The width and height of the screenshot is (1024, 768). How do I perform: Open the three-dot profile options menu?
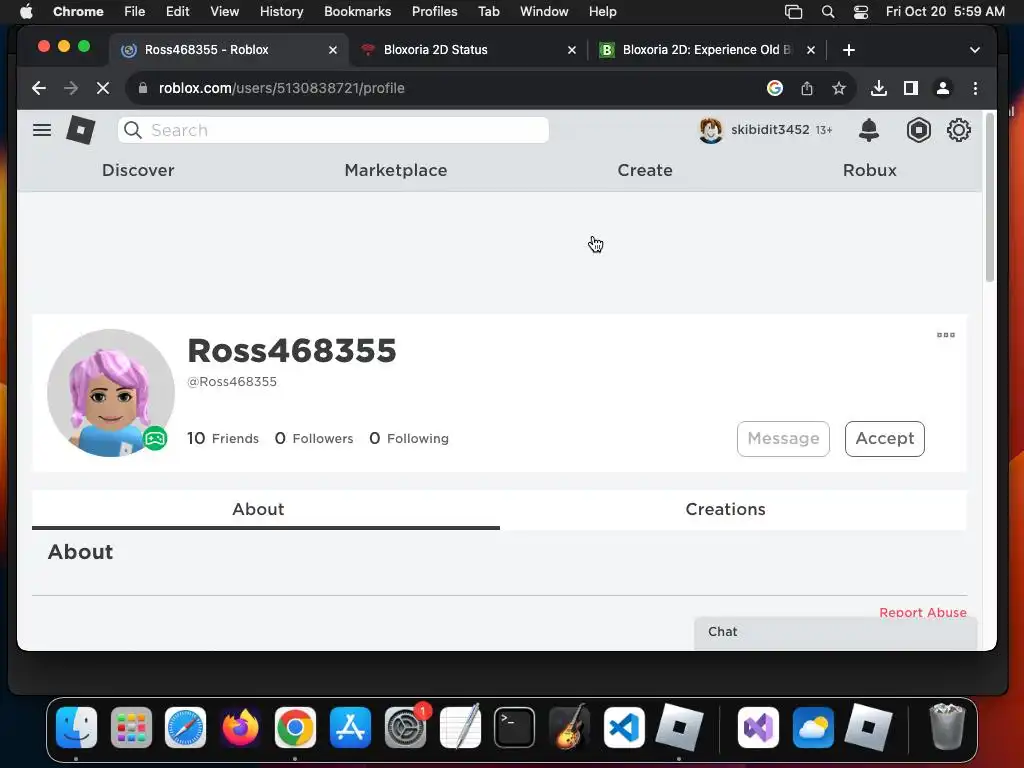tap(945, 335)
